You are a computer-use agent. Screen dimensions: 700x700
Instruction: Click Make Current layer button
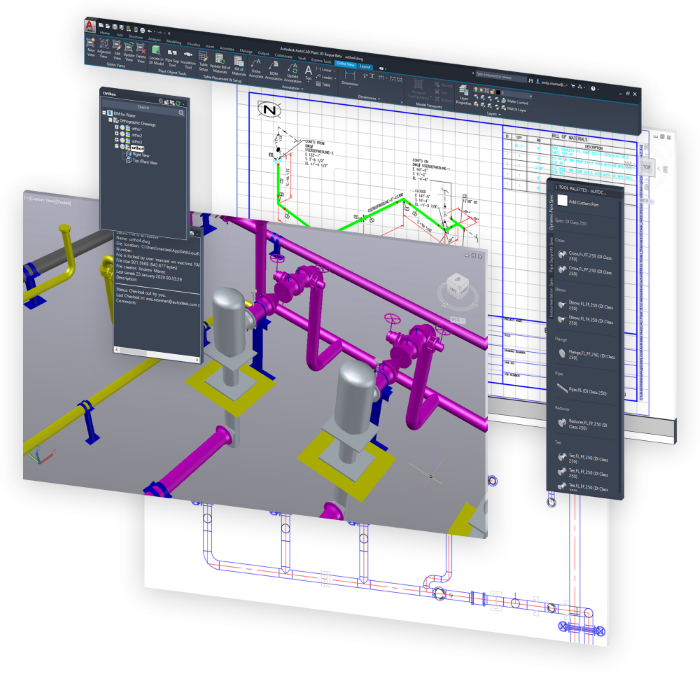[x=515, y=102]
